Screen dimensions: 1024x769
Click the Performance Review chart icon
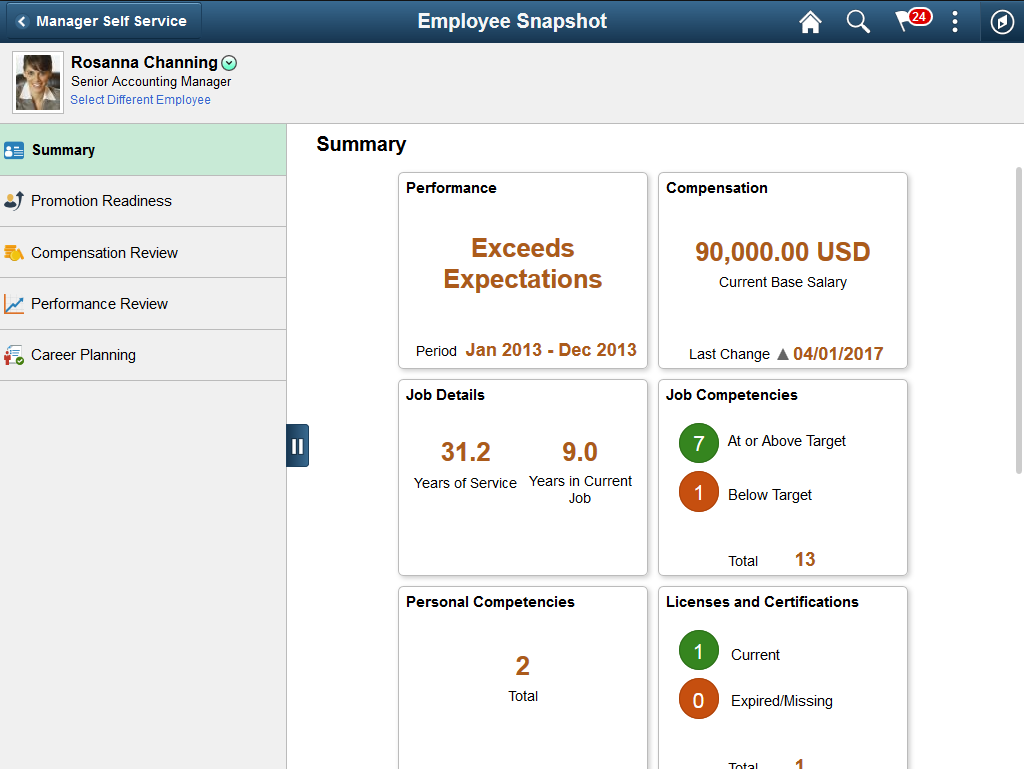point(14,304)
